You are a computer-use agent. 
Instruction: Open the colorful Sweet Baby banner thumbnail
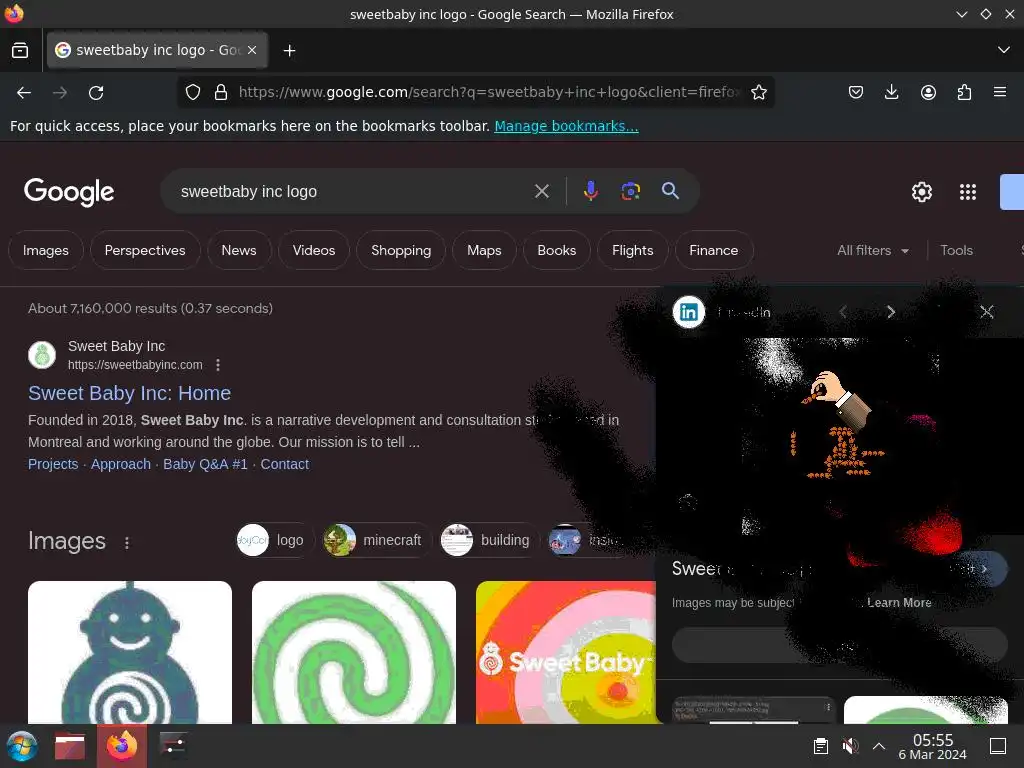click(x=566, y=652)
